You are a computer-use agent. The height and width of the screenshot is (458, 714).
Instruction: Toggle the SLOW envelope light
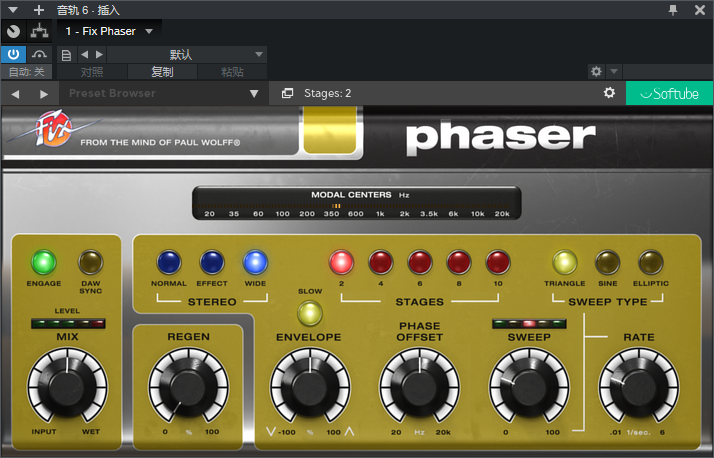pos(310,314)
